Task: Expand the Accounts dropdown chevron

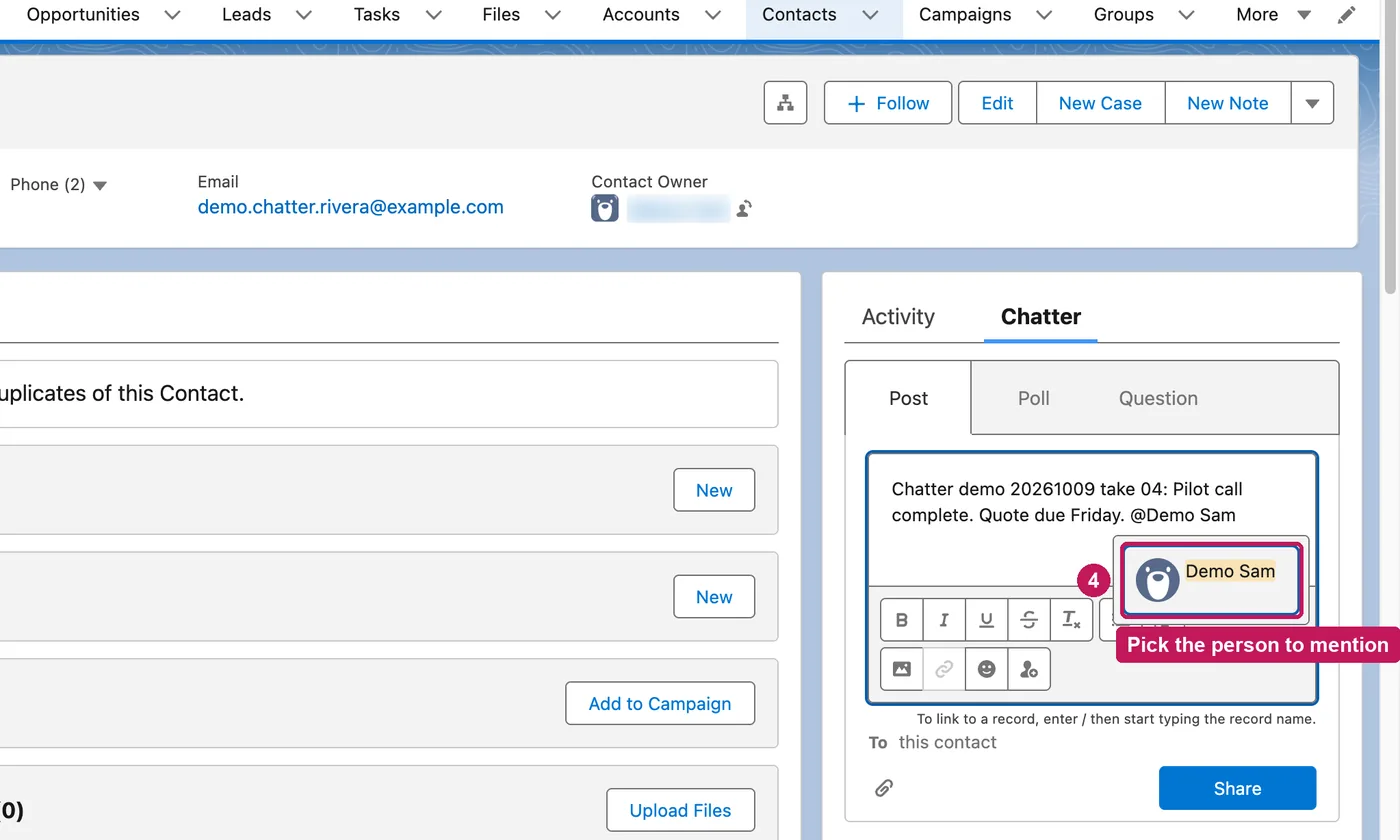Action: coord(712,15)
